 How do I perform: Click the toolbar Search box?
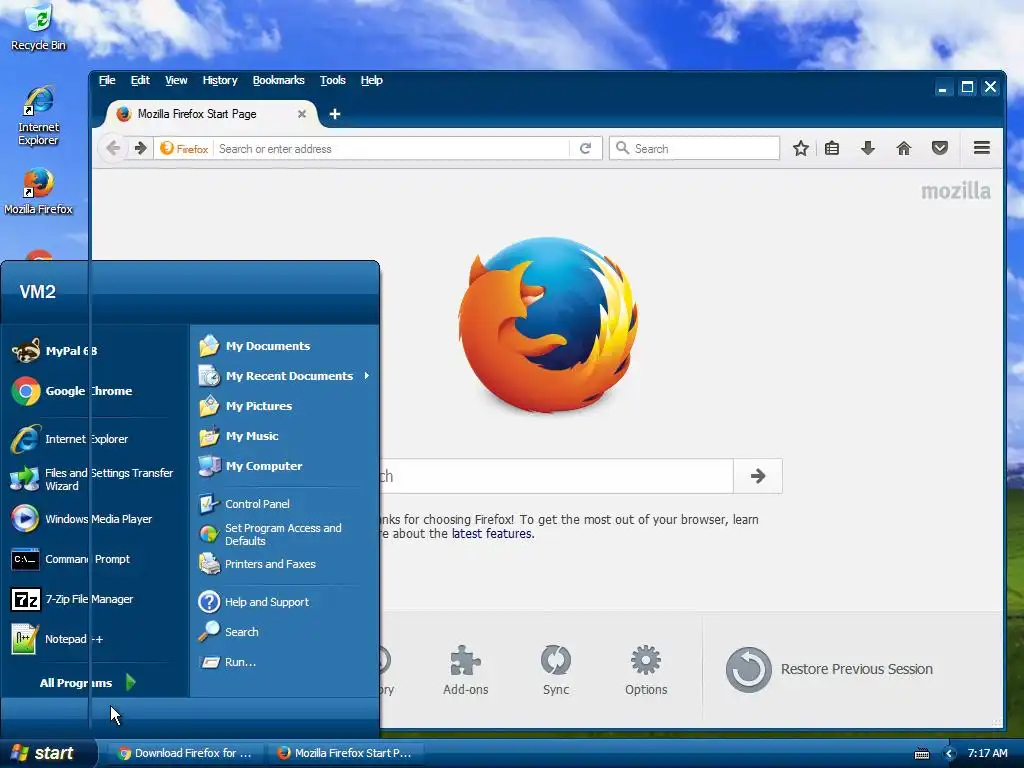coord(694,148)
